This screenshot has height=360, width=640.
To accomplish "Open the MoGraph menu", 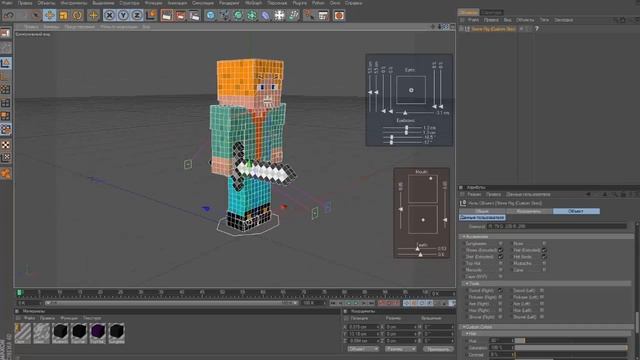I will pos(253,3).
